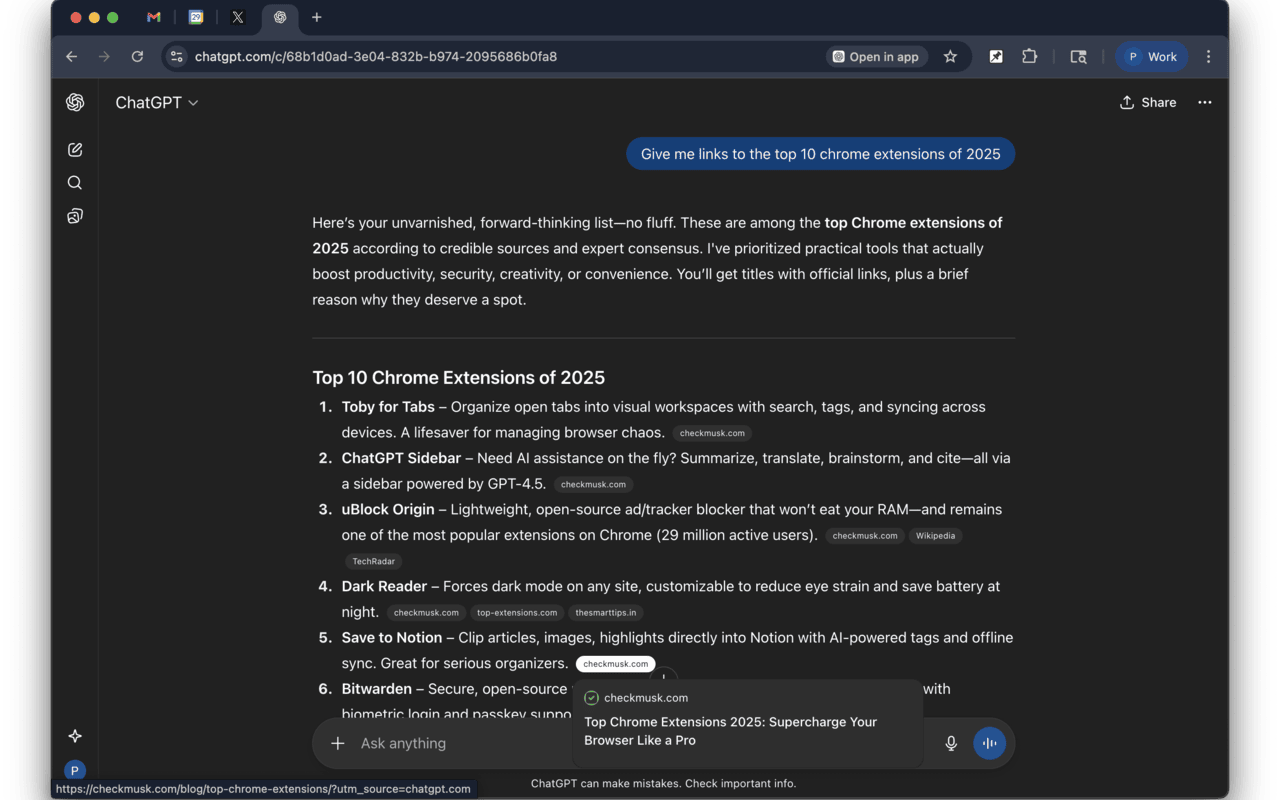The image size is (1280, 800).
Task: Click the sparkle icon in the sidebar
Action: [x=75, y=736]
